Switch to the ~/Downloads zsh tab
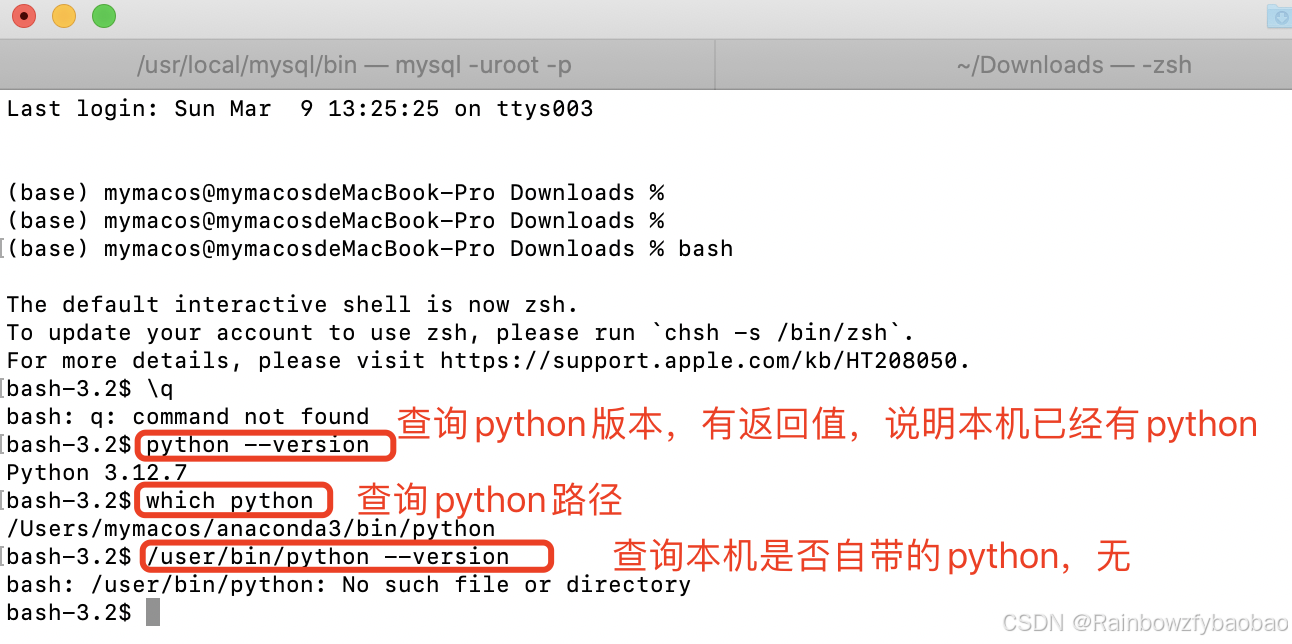 1073,64
